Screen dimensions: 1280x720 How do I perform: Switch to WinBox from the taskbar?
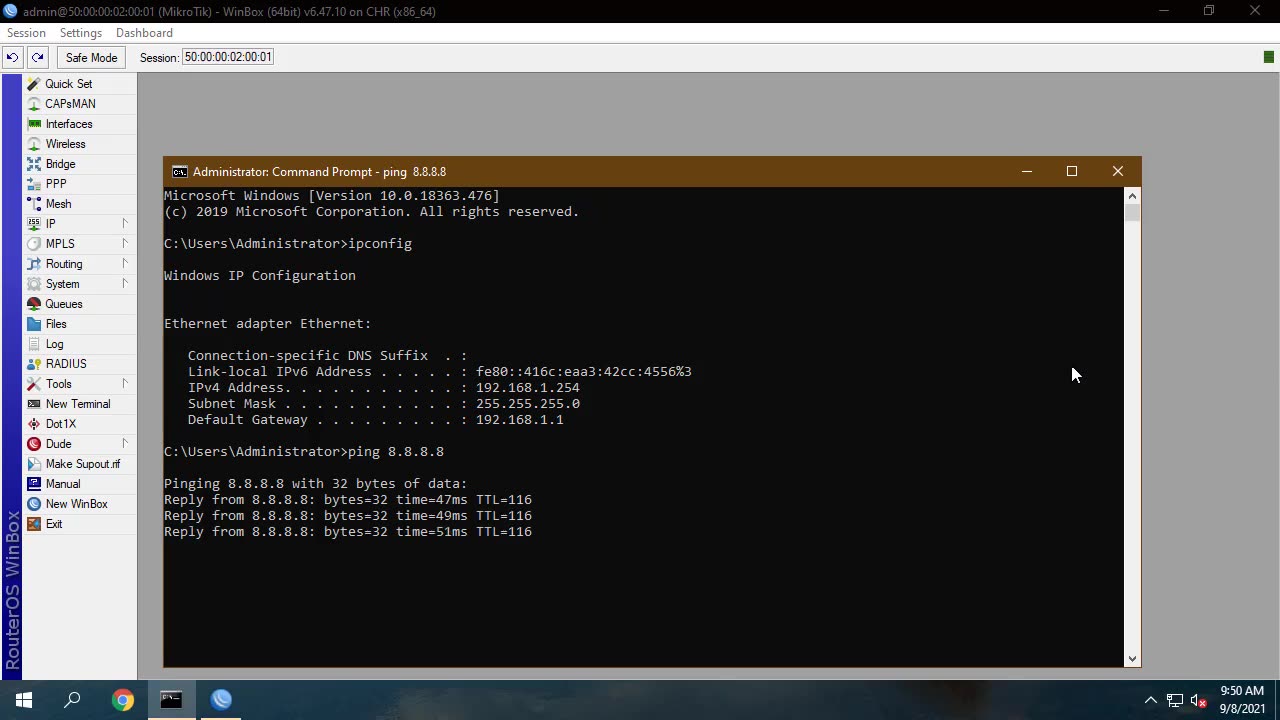click(x=221, y=700)
